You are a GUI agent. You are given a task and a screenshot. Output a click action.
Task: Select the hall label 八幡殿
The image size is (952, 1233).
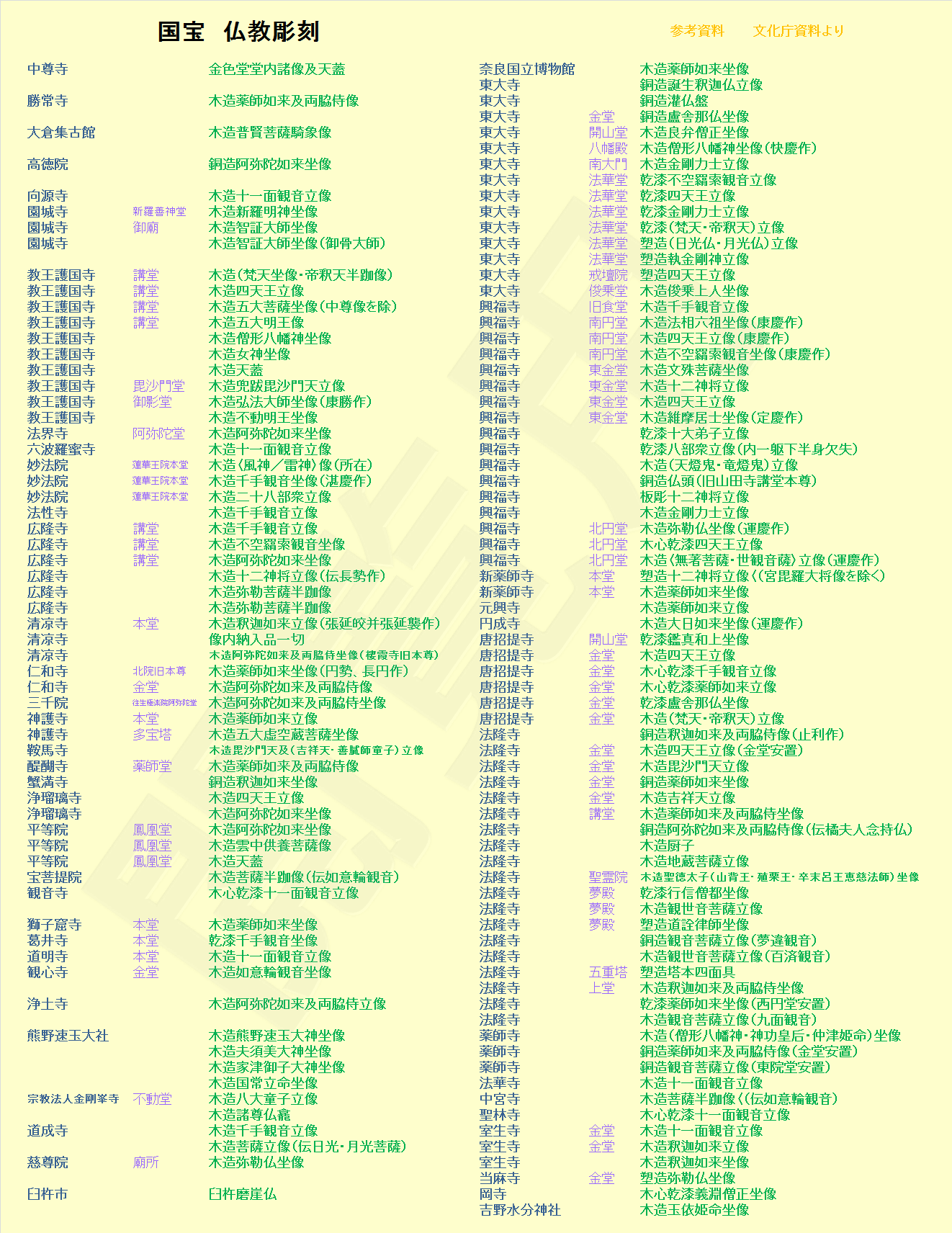[x=609, y=148]
